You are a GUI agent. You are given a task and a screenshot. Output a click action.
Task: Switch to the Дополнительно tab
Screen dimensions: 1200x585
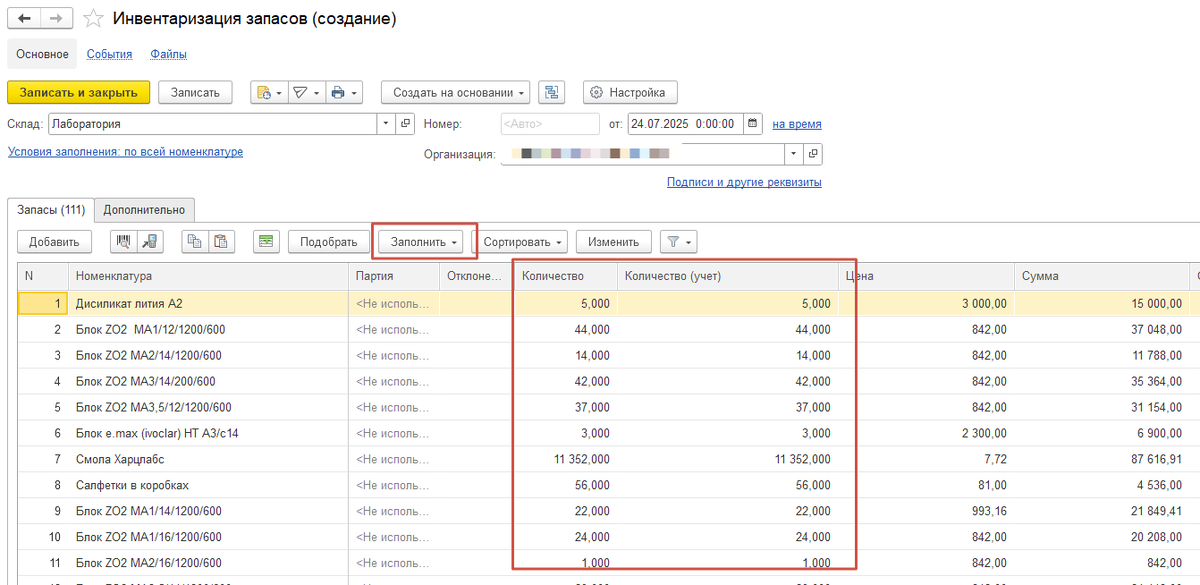(x=145, y=210)
